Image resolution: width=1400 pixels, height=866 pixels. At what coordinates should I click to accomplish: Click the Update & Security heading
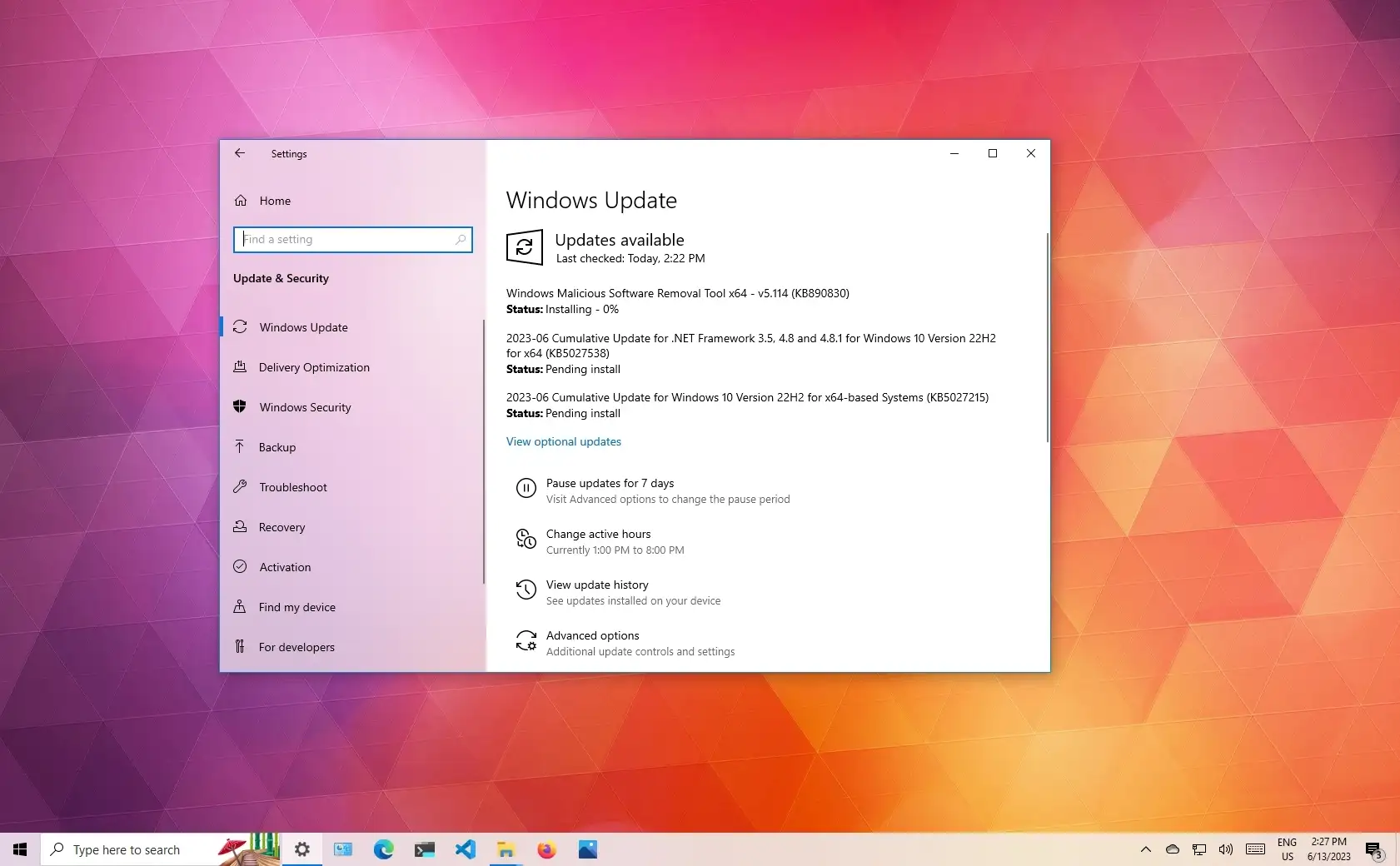click(x=281, y=278)
